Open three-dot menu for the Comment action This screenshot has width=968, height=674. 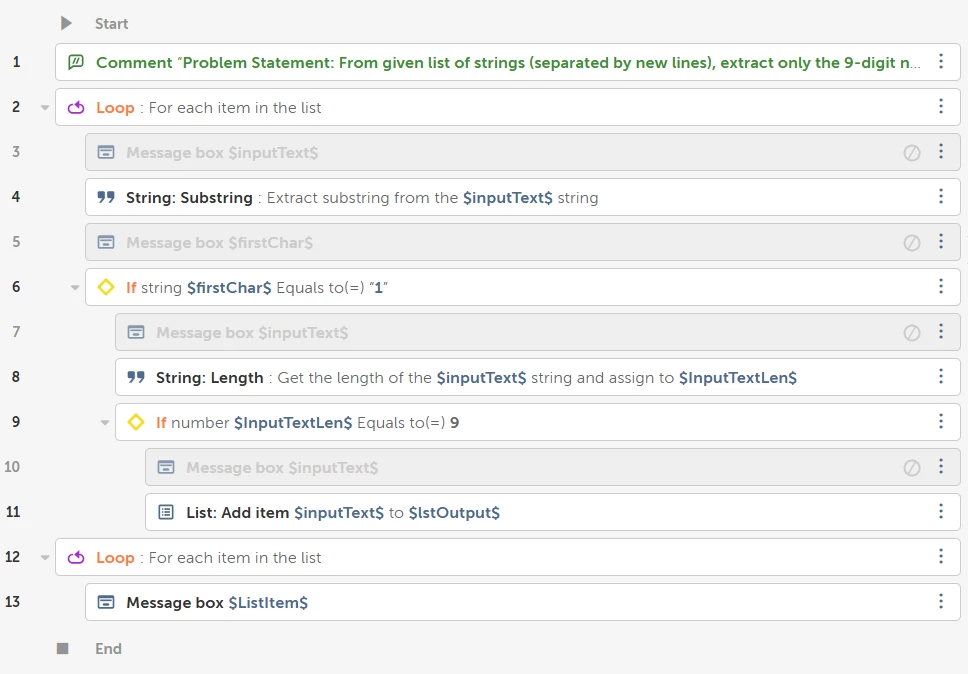click(941, 61)
